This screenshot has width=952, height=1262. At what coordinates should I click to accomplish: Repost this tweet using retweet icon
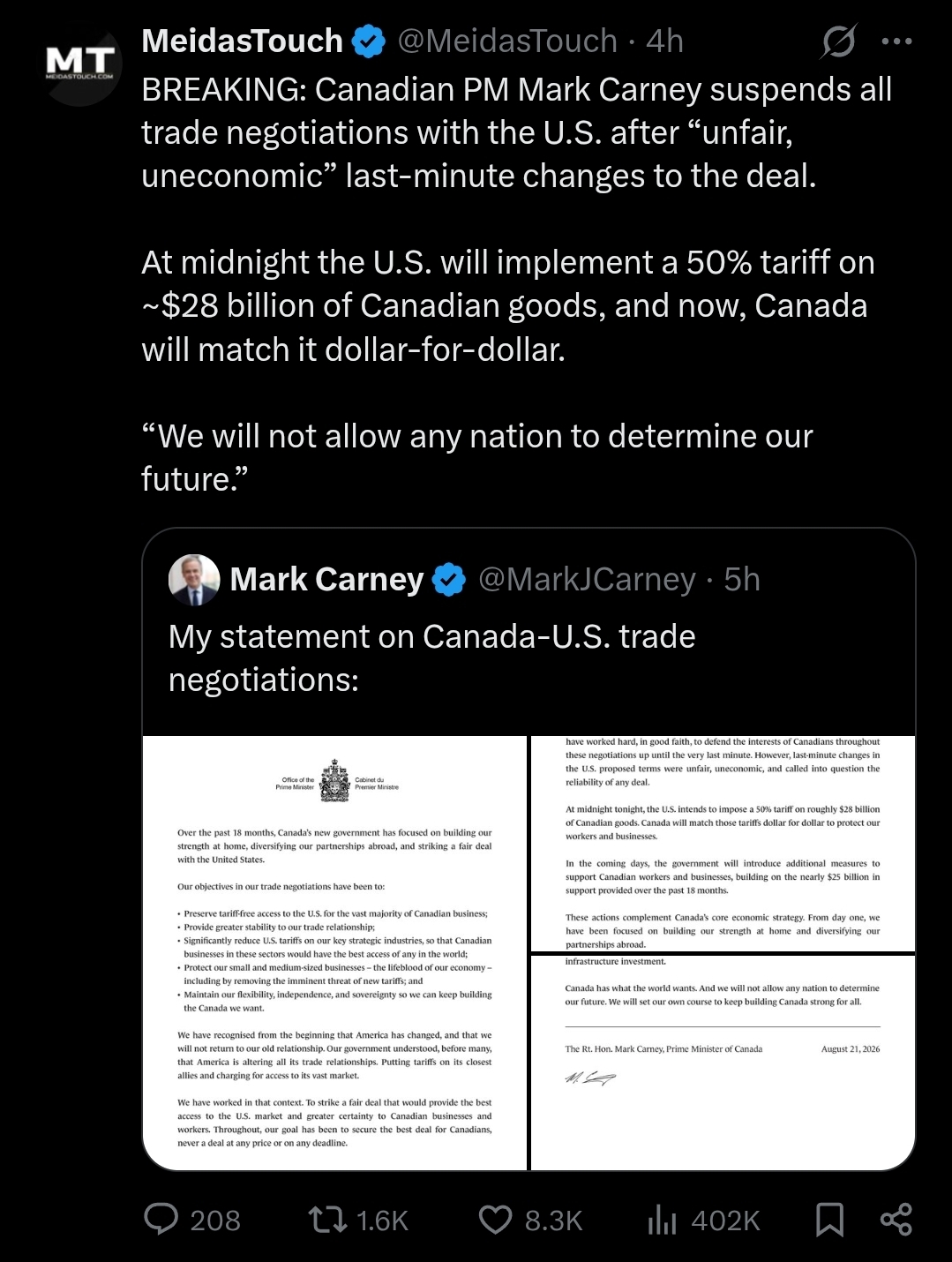tap(327, 1220)
